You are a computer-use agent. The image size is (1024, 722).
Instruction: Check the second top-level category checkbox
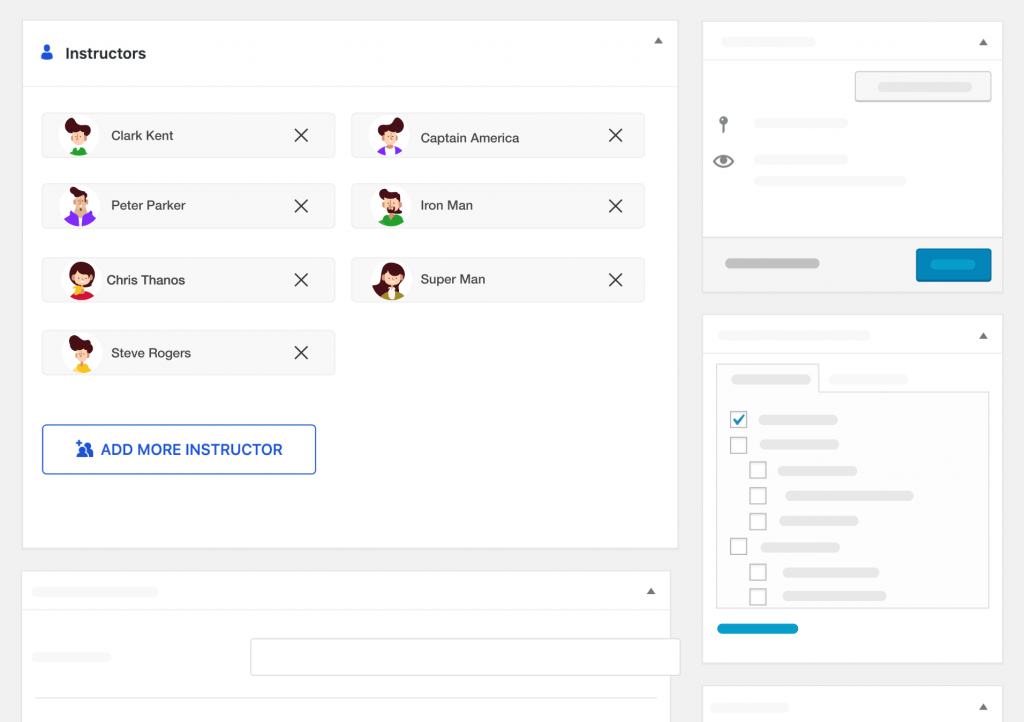(x=739, y=445)
